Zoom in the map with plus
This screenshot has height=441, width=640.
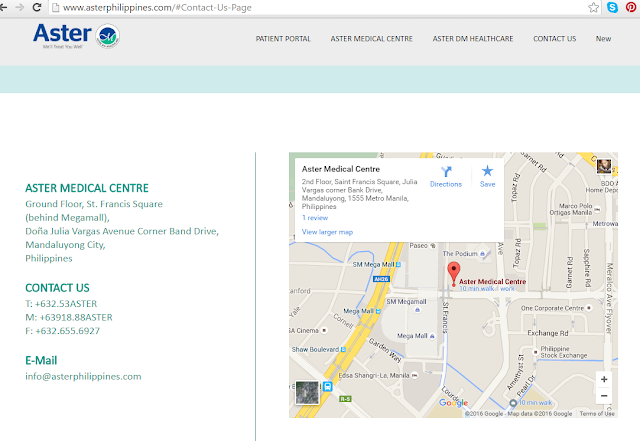pos(604,379)
